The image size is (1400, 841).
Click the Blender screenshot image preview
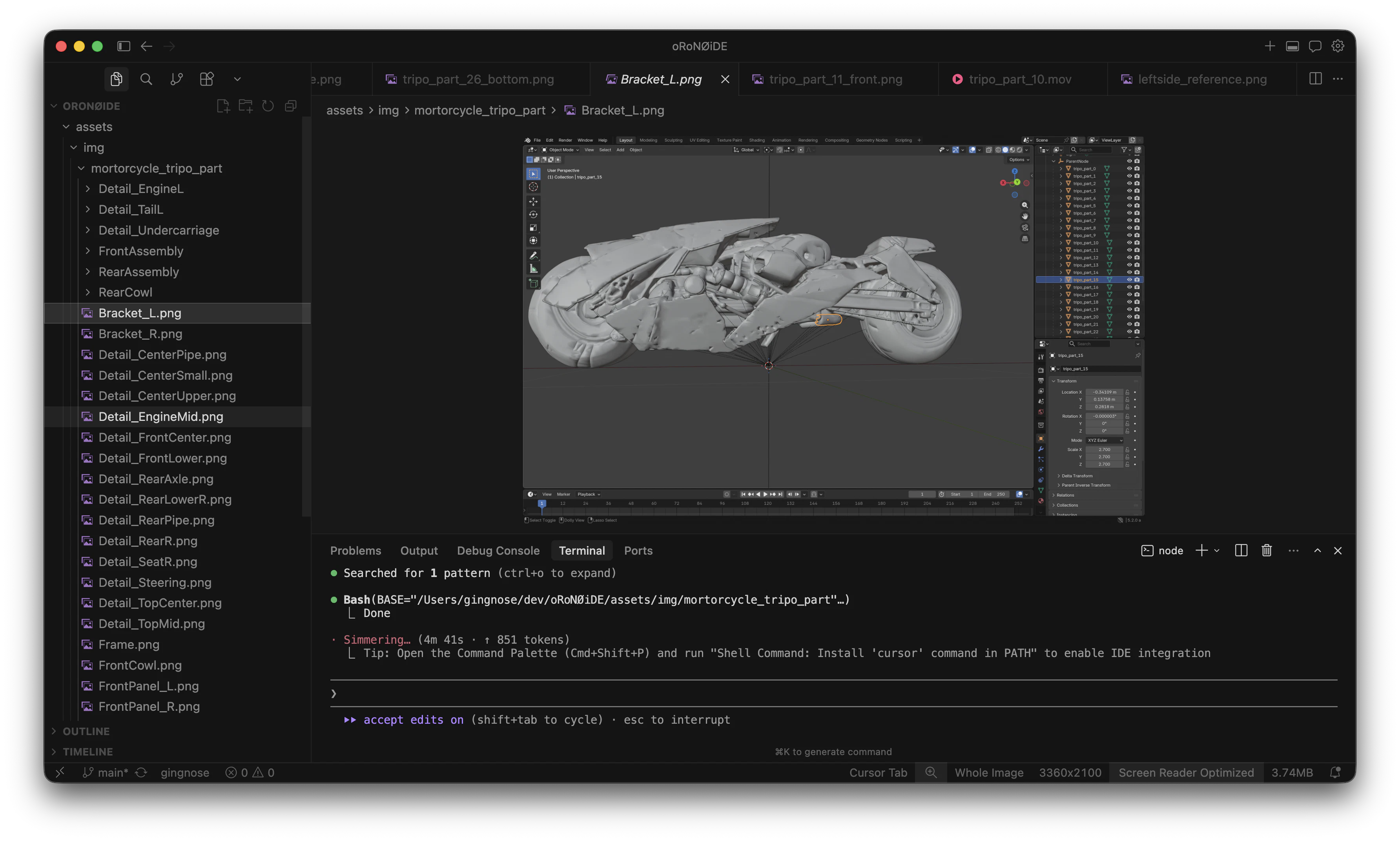click(833, 330)
